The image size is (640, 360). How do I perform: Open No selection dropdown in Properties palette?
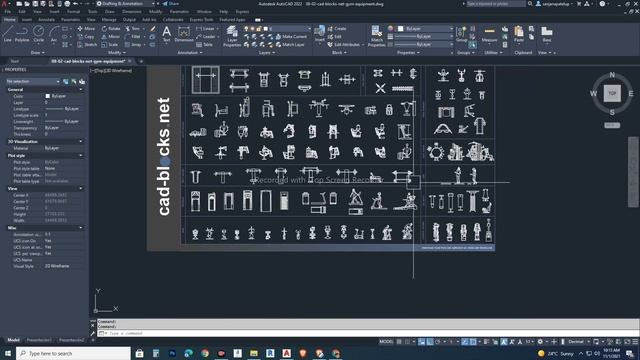click(33, 81)
